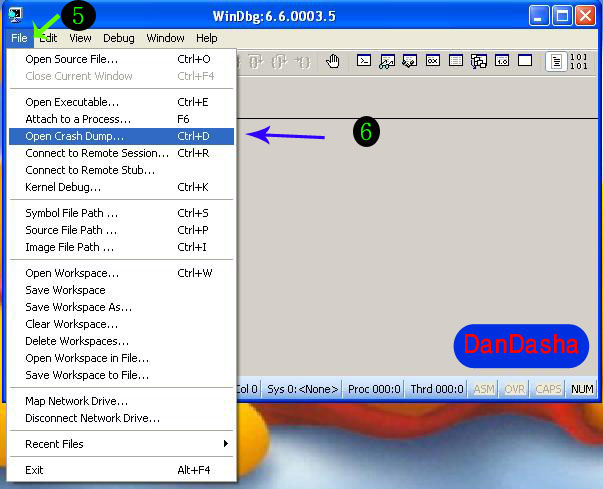Select Open Crash Dump menu item
Screen dimensions: 603x489
point(121,136)
